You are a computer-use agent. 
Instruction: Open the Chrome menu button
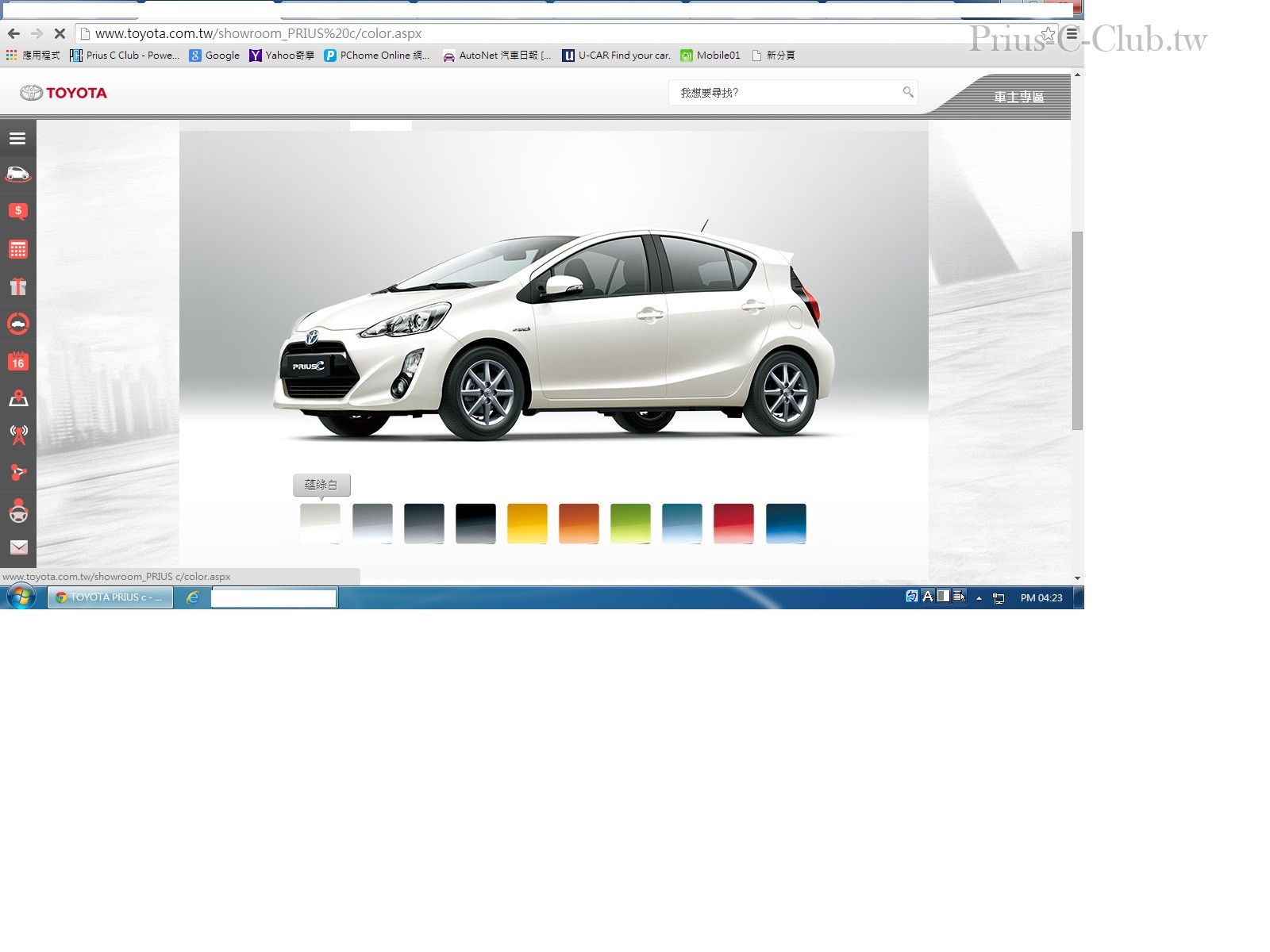pyautogui.click(x=1072, y=34)
